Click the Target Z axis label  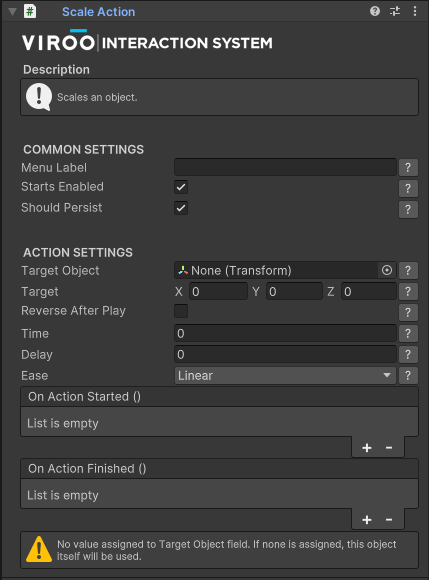[x=331, y=292]
